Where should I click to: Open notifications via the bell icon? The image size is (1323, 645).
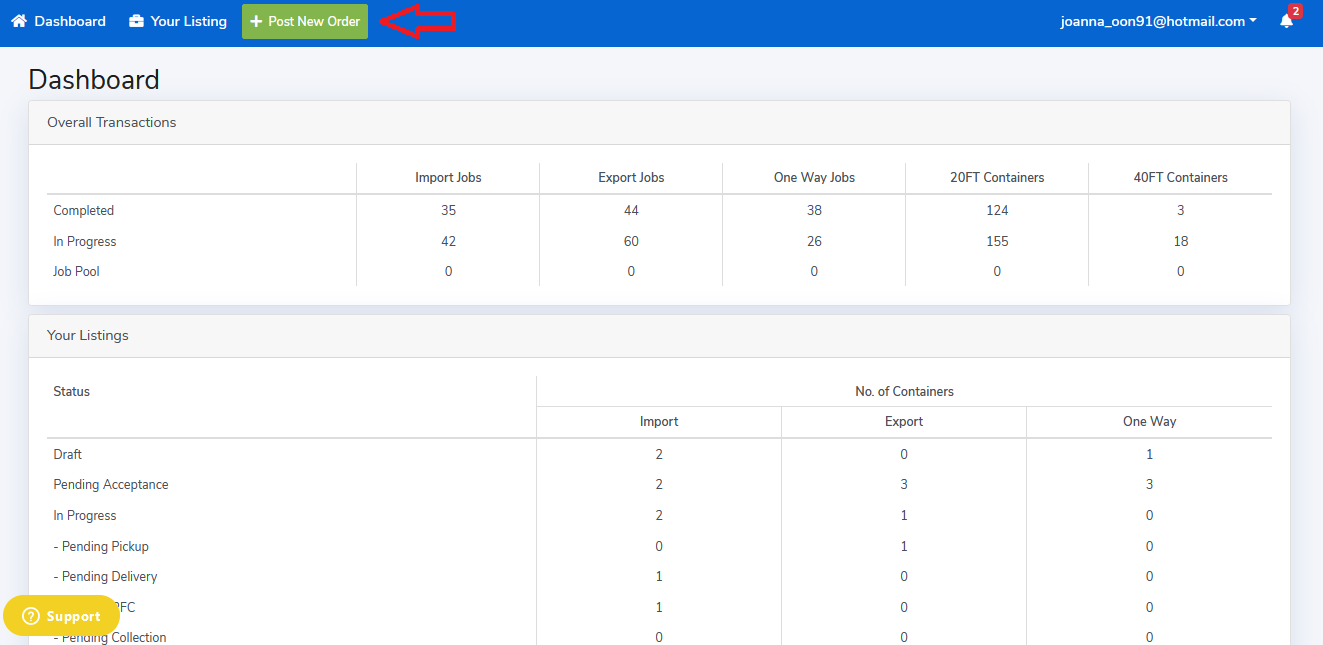pos(1286,22)
